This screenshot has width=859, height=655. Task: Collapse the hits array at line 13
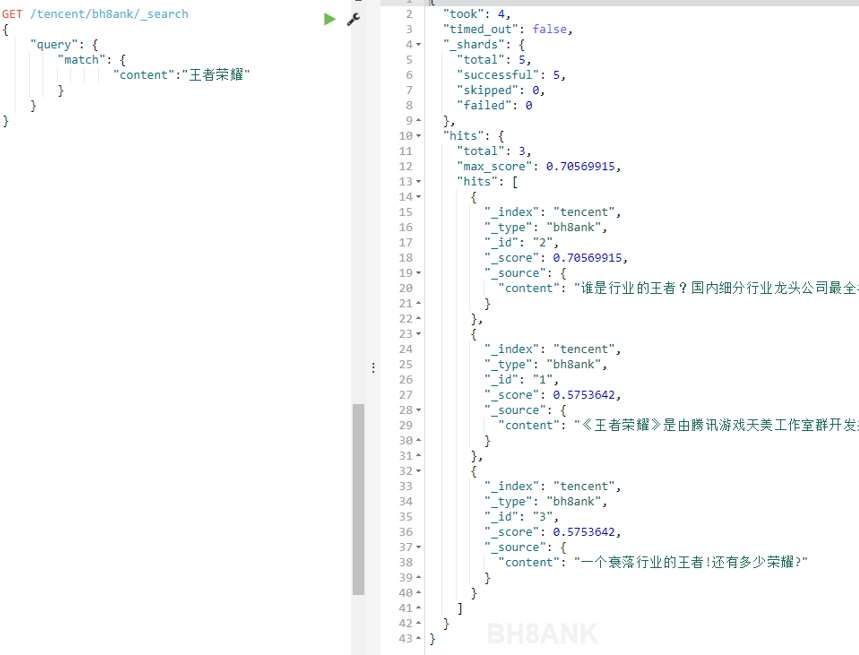point(419,181)
